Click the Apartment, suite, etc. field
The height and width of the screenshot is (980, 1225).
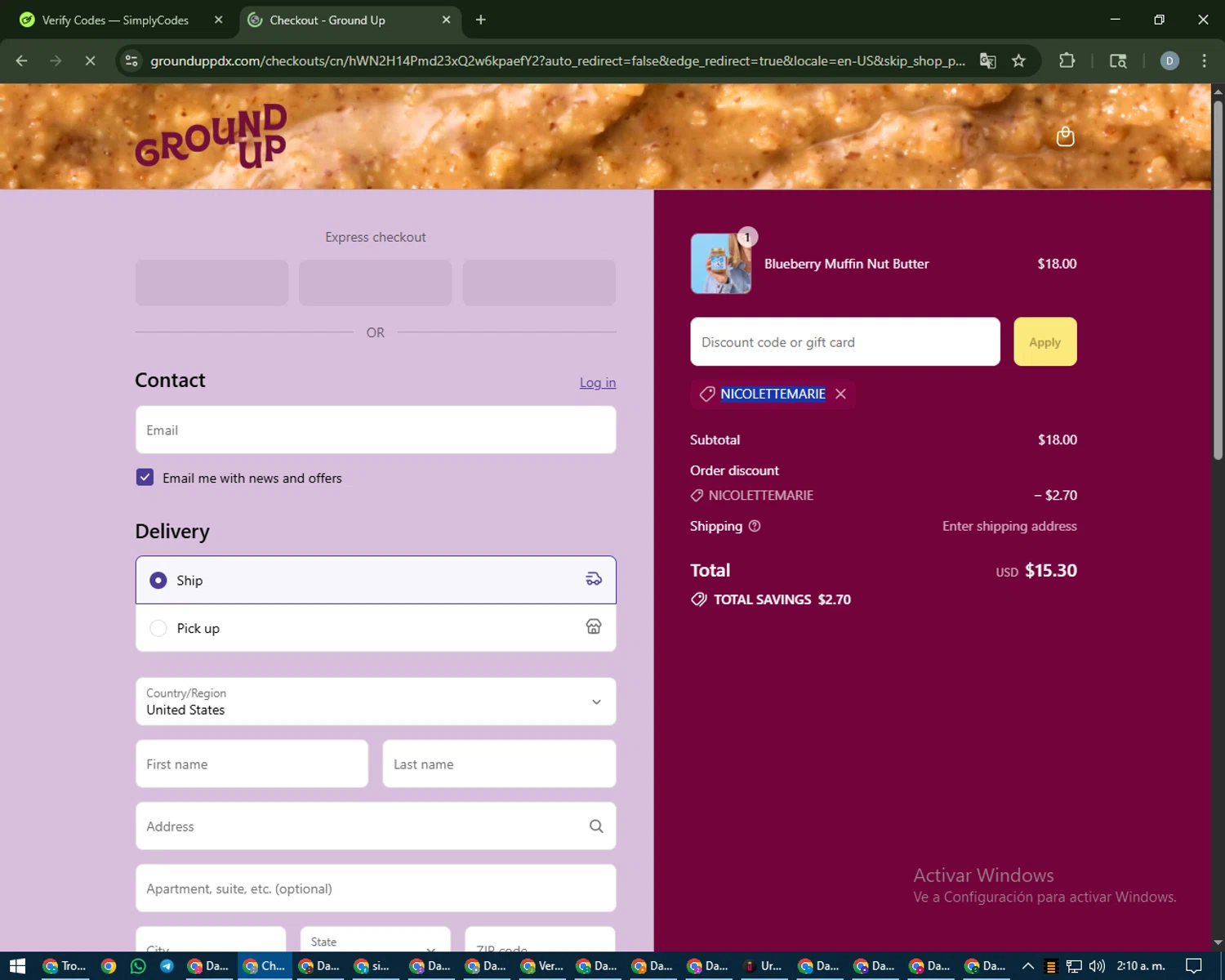coord(376,889)
